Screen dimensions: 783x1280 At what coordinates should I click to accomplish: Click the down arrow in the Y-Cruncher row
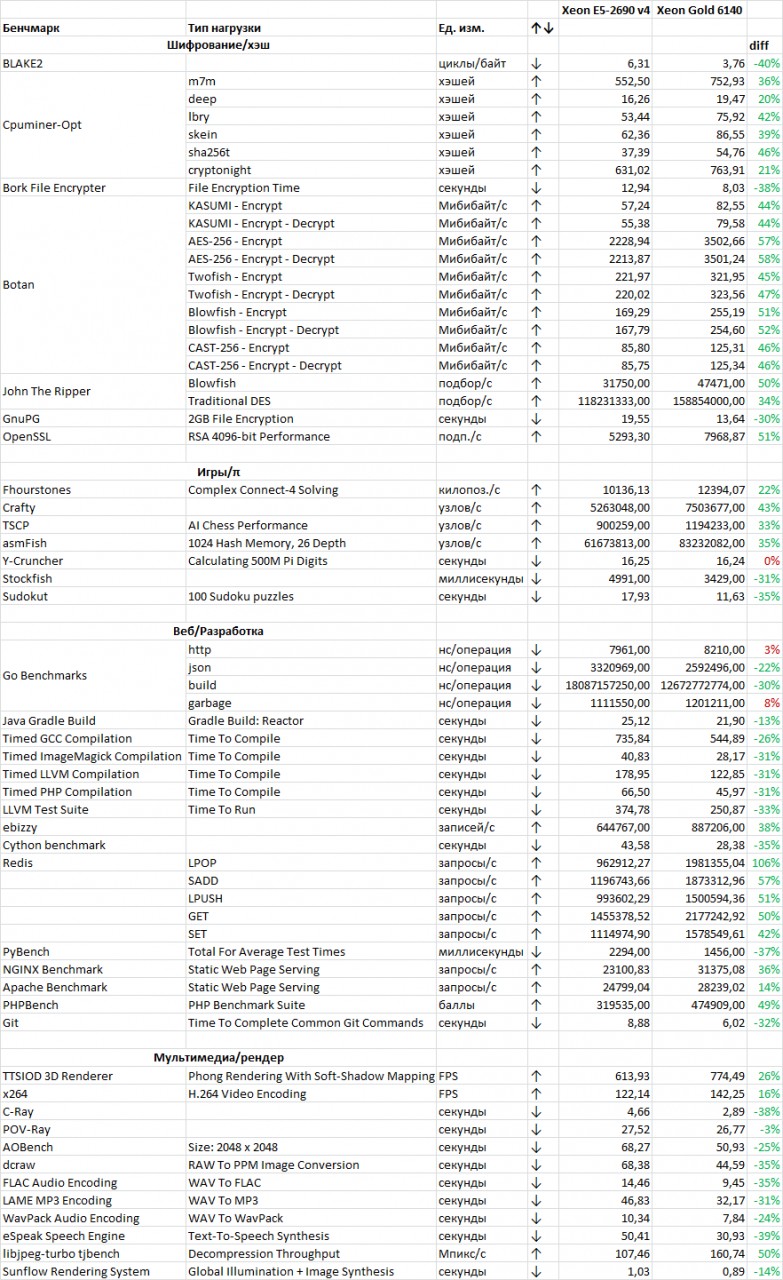click(536, 561)
